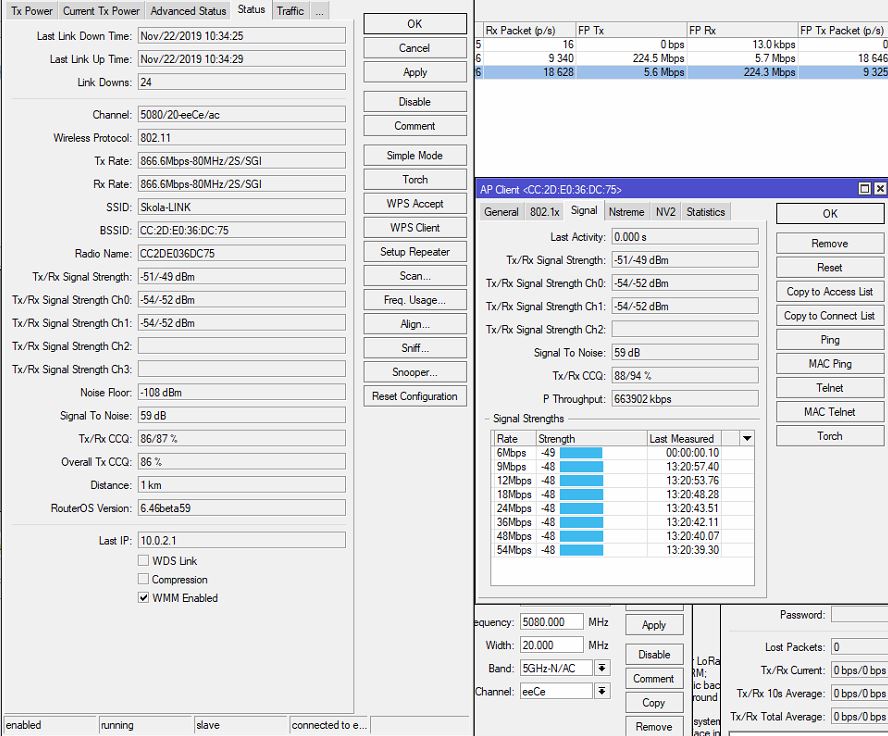Click the Last IP field 10.0.2.1
Viewport: 888px width, 736px height.
point(242,540)
